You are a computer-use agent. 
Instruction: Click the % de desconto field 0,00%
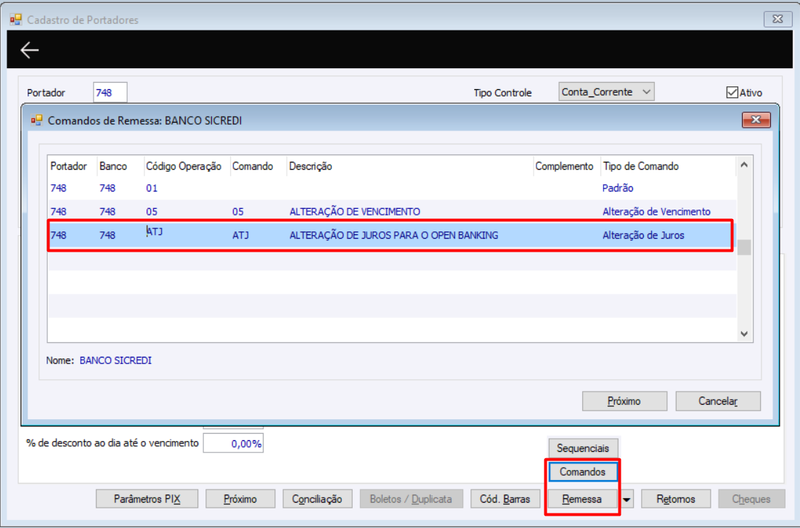pyautogui.click(x=233, y=443)
